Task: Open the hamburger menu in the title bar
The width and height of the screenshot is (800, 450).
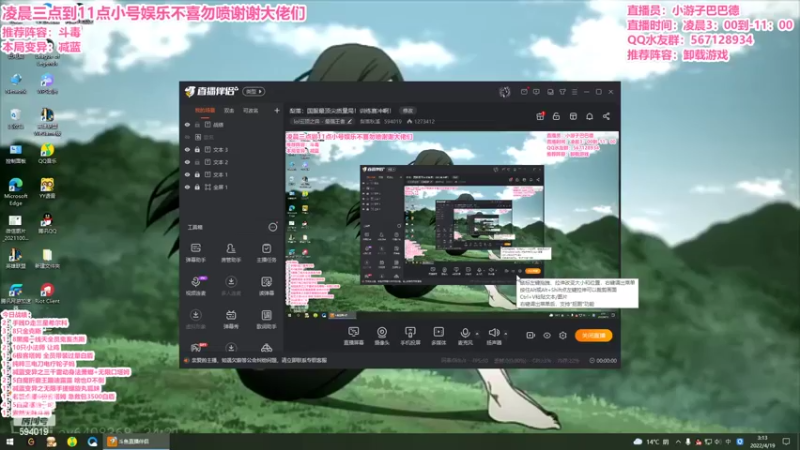Action: [x=574, y=92]
